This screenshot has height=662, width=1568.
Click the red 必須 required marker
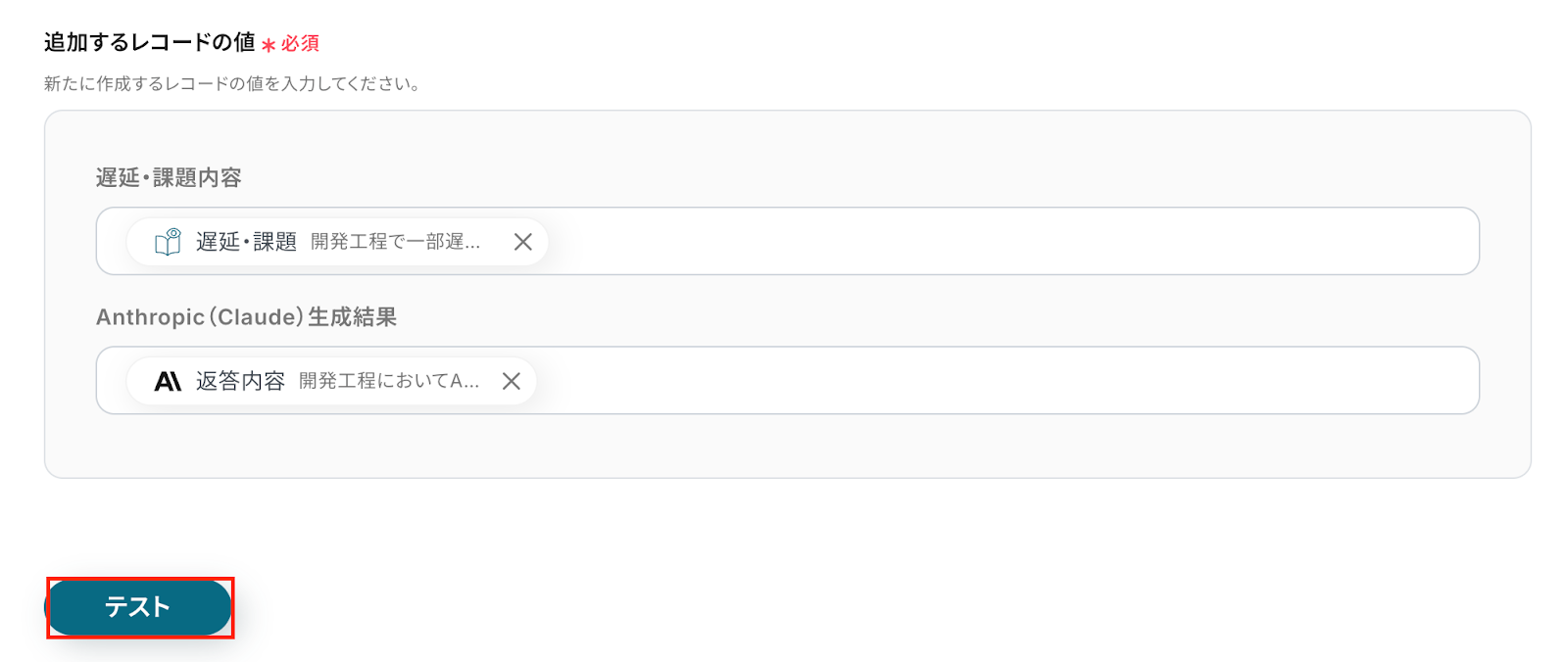click(300, 44)
